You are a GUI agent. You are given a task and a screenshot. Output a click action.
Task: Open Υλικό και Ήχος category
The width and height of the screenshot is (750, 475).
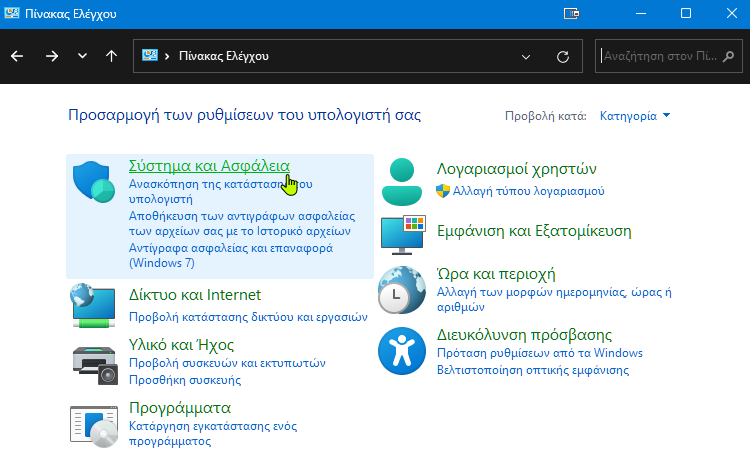[x=181, y=345]
